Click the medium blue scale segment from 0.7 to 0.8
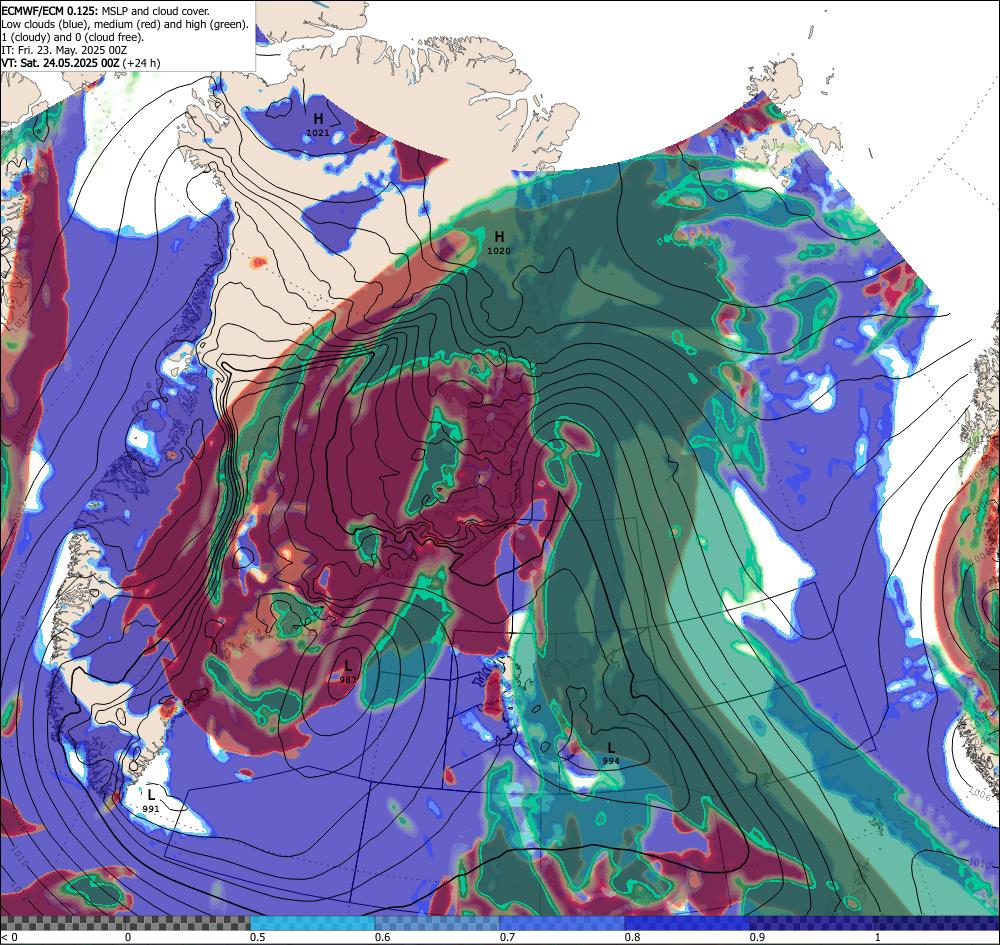Screen dimensions: 1000x945 tap(562, 923)
